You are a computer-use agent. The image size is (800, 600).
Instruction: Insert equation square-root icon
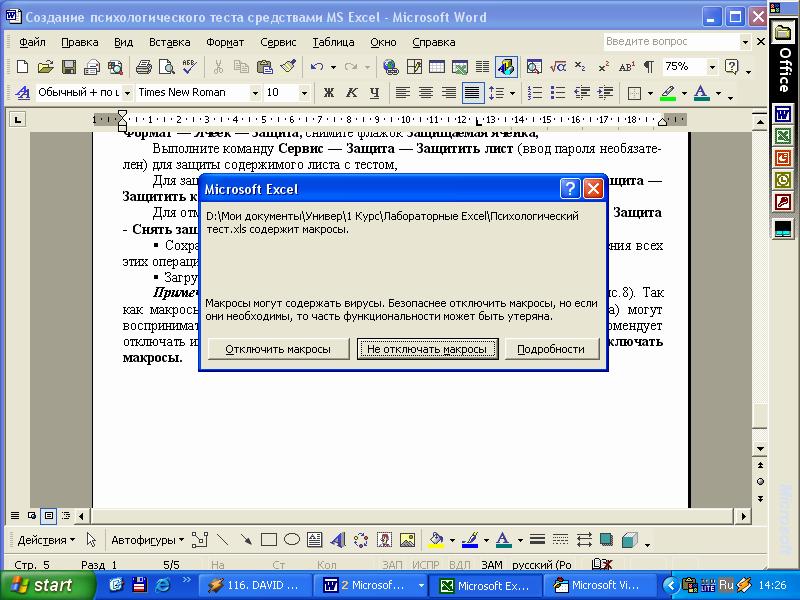click(x=558, y=67)
